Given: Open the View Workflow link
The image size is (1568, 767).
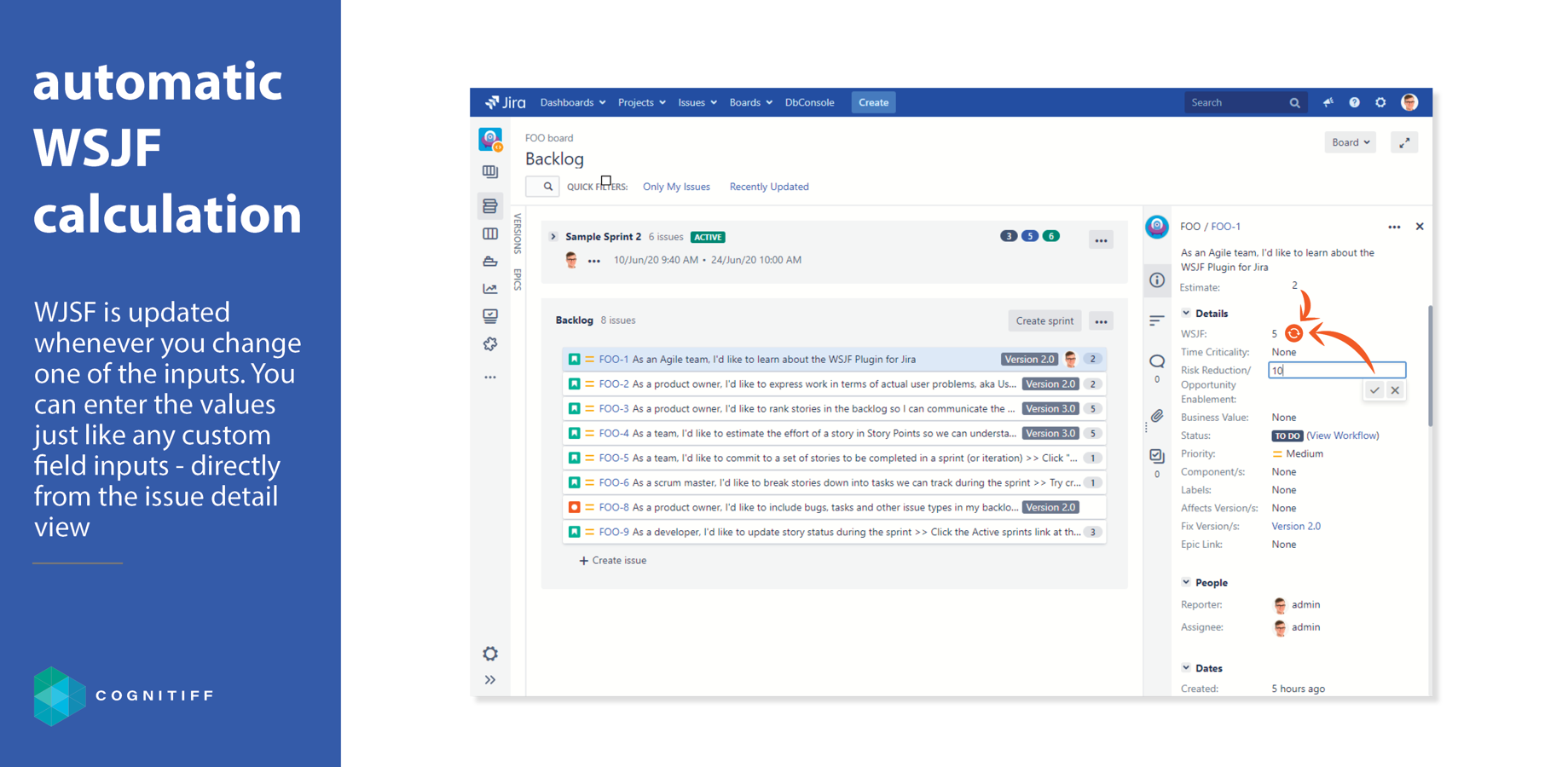Looking at the screenshot, I should coord(1343,435).
